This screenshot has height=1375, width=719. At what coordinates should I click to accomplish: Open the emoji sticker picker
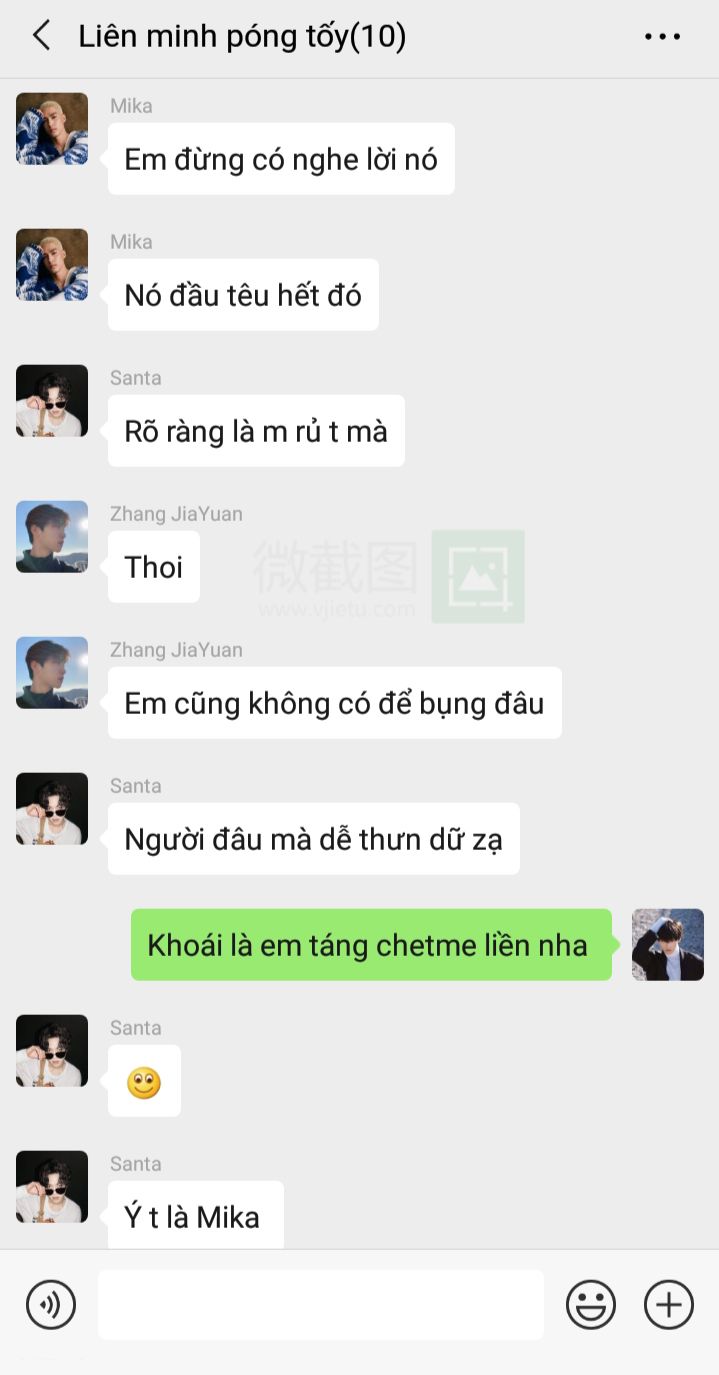591,1305
